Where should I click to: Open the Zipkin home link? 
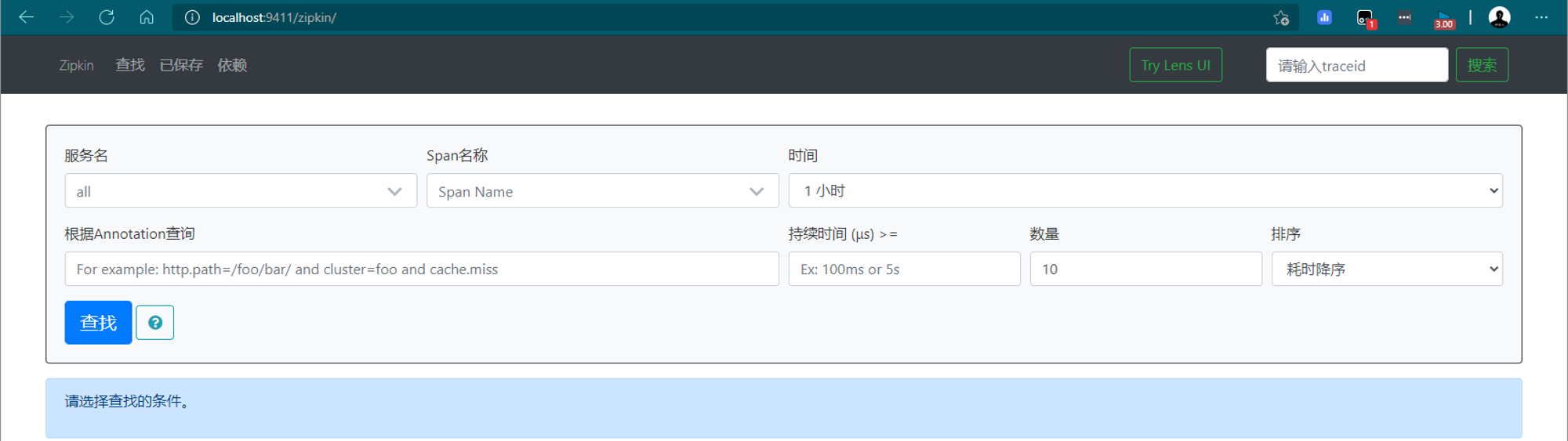click(76, 65)
